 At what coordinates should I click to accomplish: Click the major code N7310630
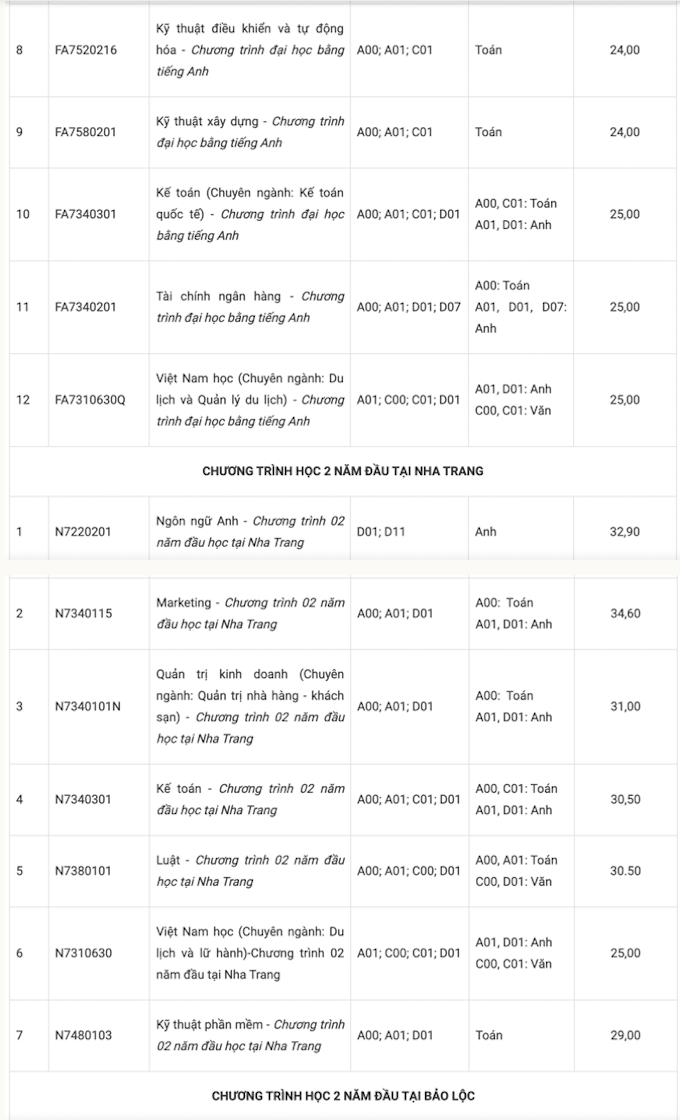click(x=83, y=953)
